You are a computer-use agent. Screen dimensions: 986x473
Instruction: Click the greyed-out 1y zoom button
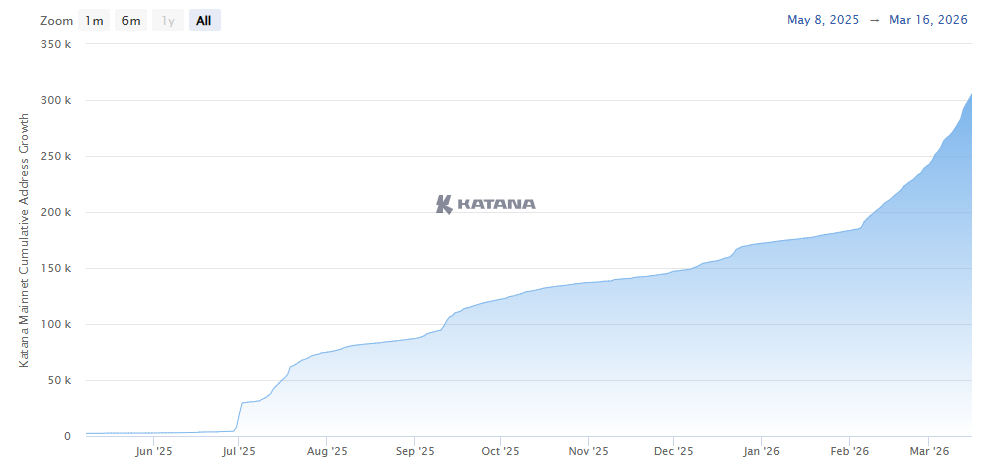(x=168, y=20)
